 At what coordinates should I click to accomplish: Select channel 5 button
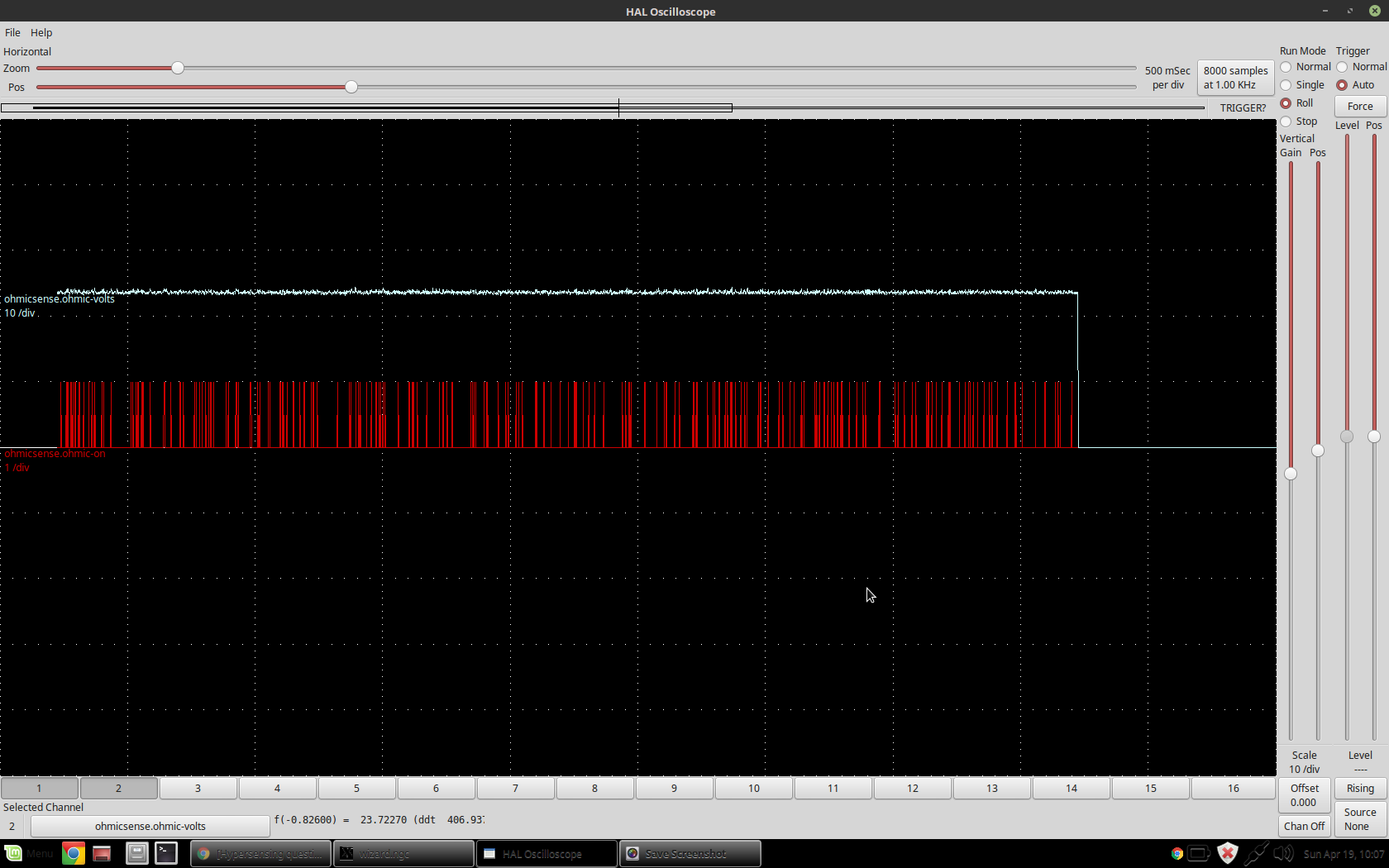click(356, 788)
